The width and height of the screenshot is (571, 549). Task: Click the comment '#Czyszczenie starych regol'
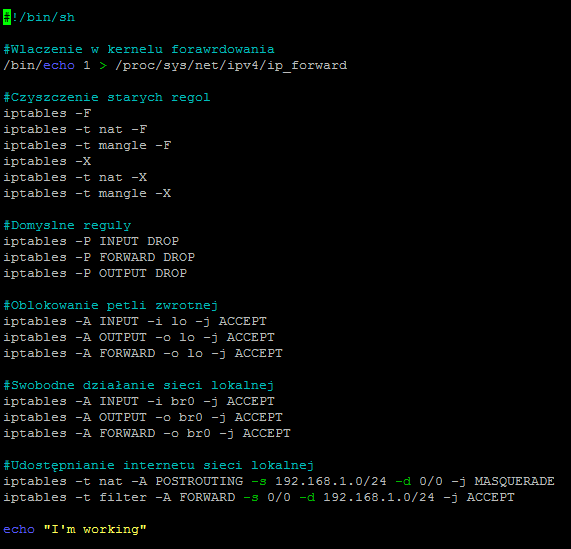pos(107,97)
